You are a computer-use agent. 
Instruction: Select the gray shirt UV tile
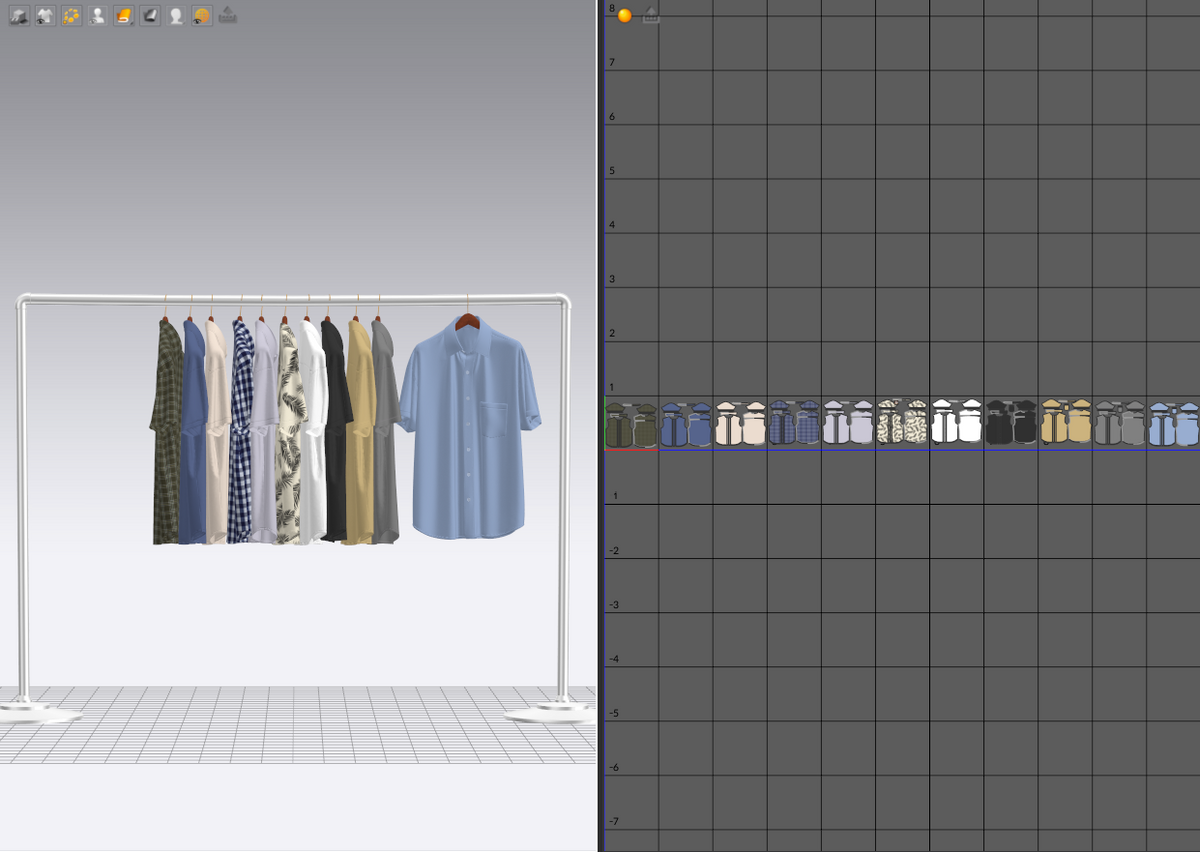(x=1119, y=423)
